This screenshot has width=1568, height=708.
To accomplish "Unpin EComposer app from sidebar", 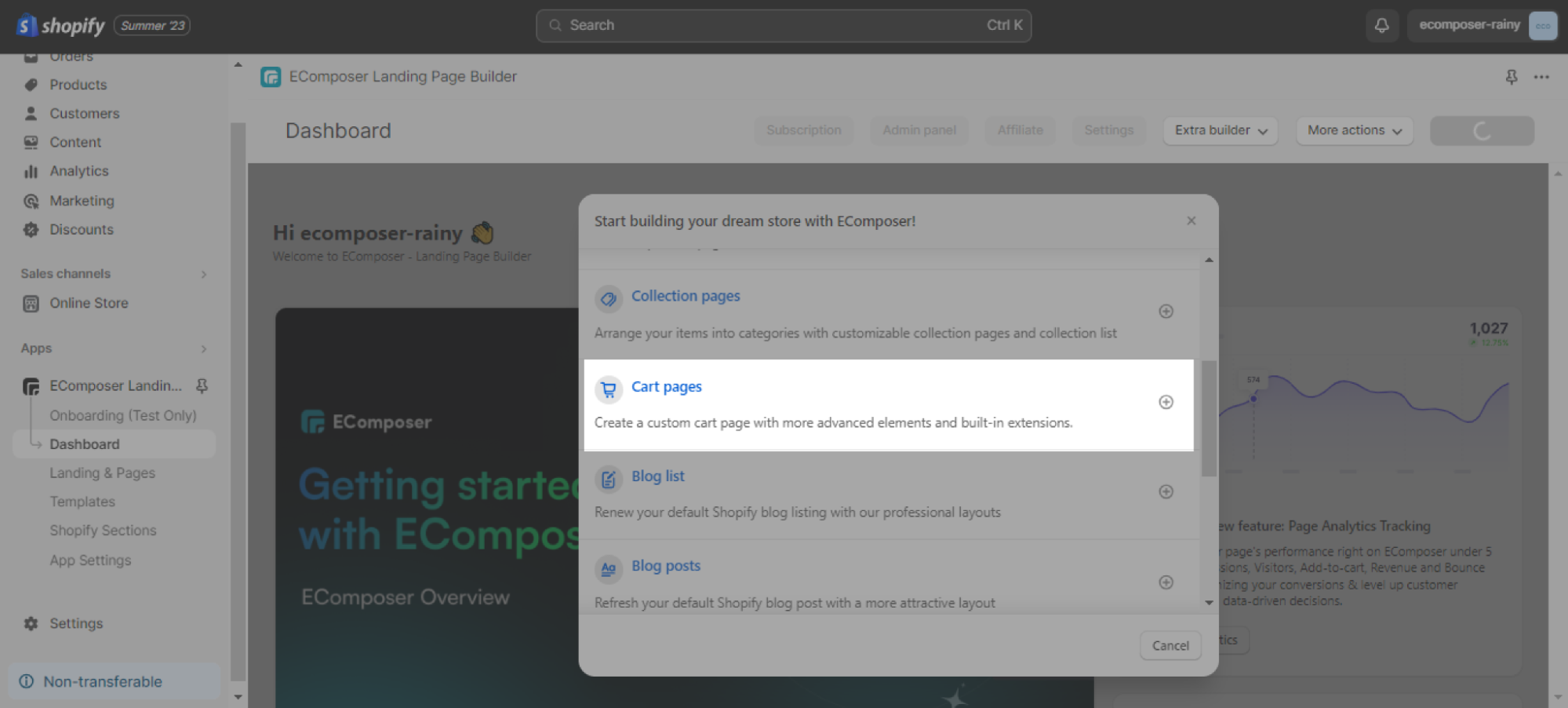I will coord(202,385).
